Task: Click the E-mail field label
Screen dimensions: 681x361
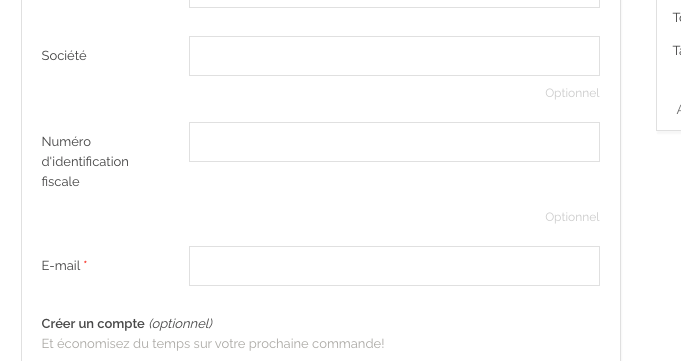Action: pos(61,266)
